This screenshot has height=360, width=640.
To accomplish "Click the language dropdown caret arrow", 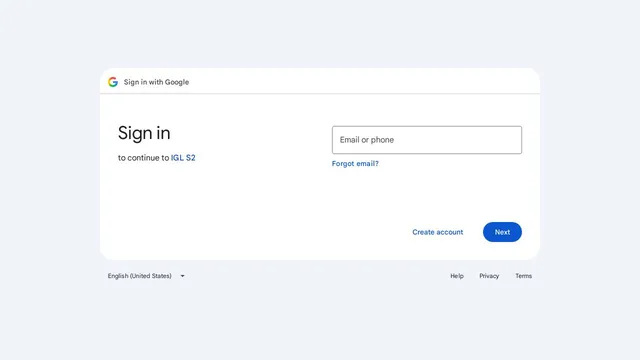I will [182, 276].
